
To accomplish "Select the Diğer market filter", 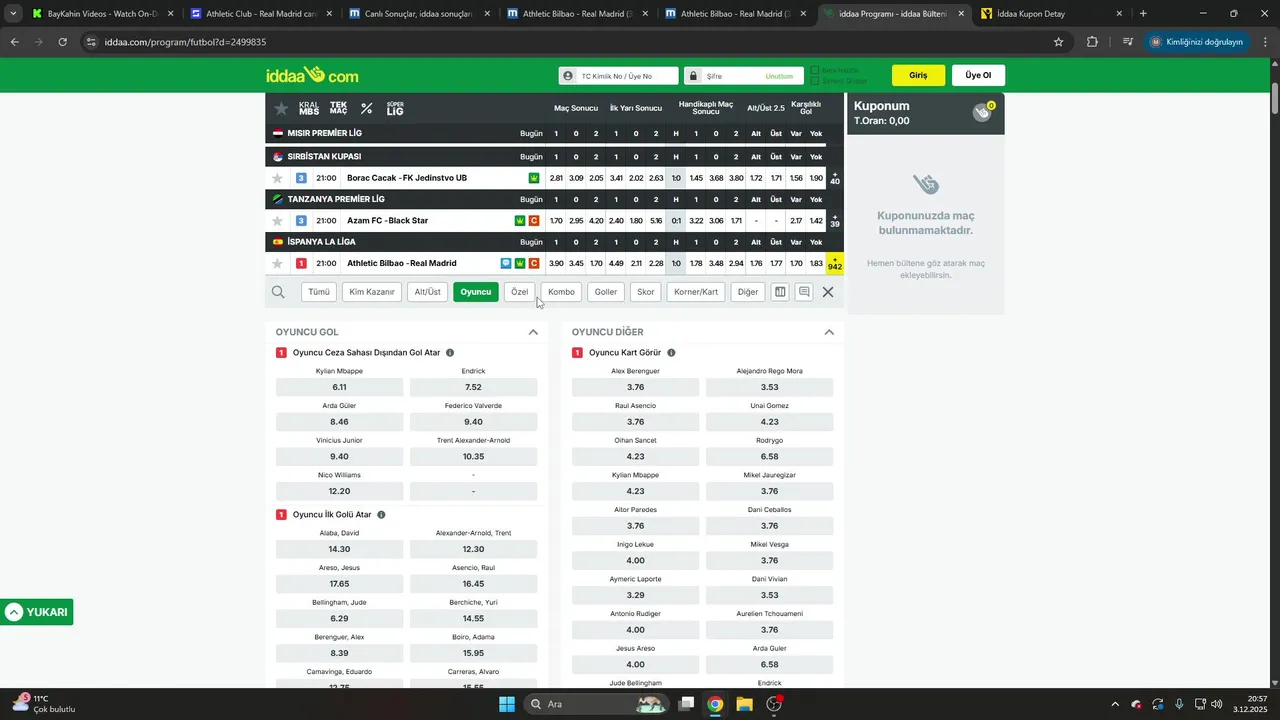I will coord(748,292).
